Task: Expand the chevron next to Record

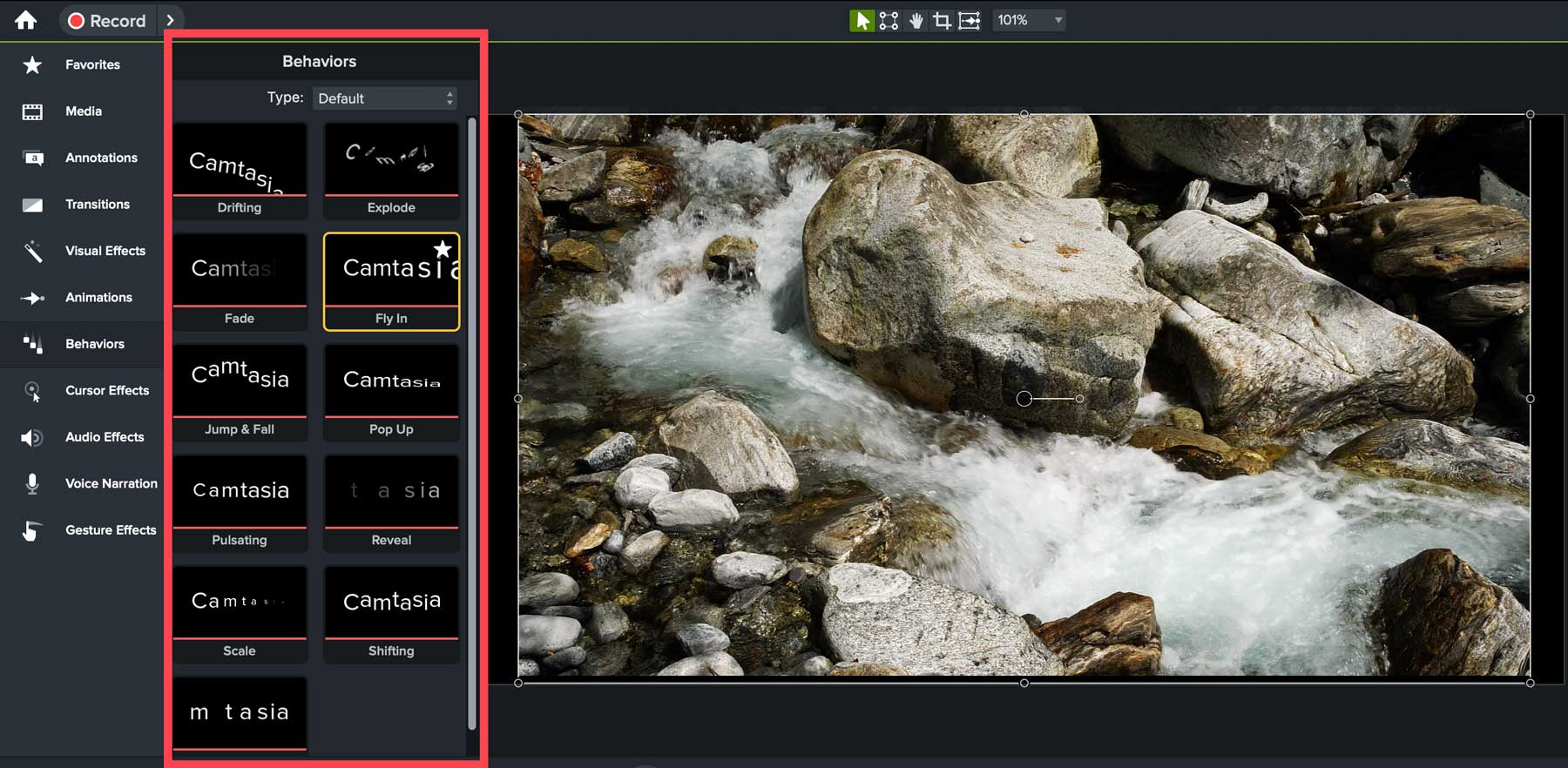Action: click(x=171, y=20)
